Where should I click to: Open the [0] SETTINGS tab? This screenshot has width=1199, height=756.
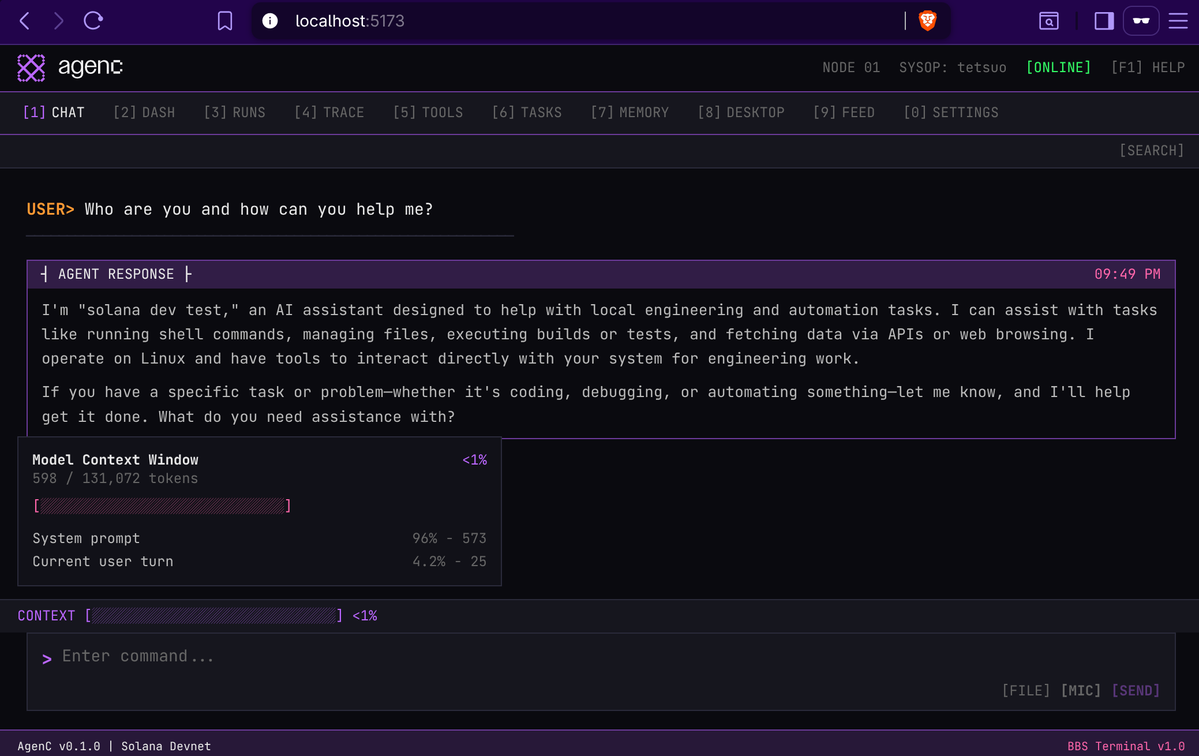(951, 112)
